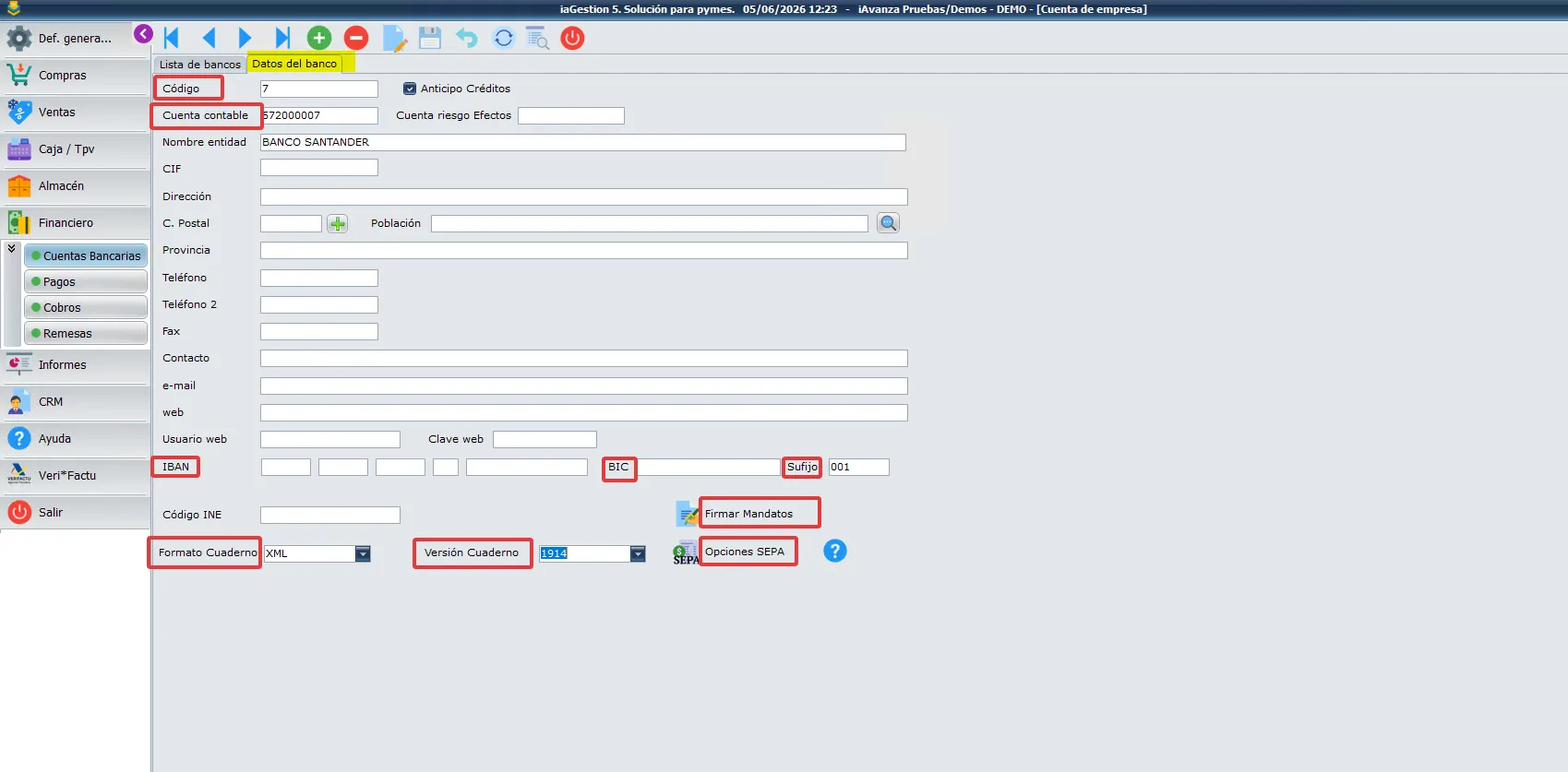Viewport: 1568px width, 772px height.
Task: Open search records list icon
Action: 537,38
